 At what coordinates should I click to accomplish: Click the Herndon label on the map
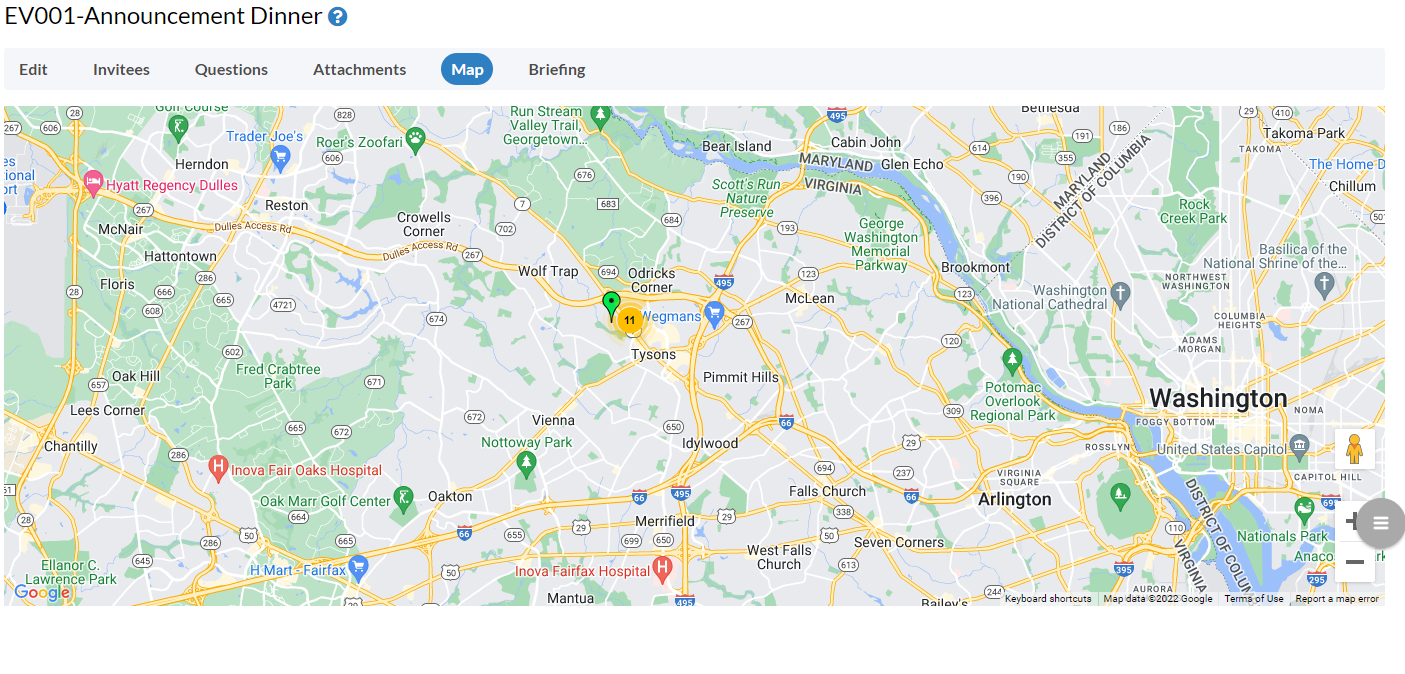202,164
